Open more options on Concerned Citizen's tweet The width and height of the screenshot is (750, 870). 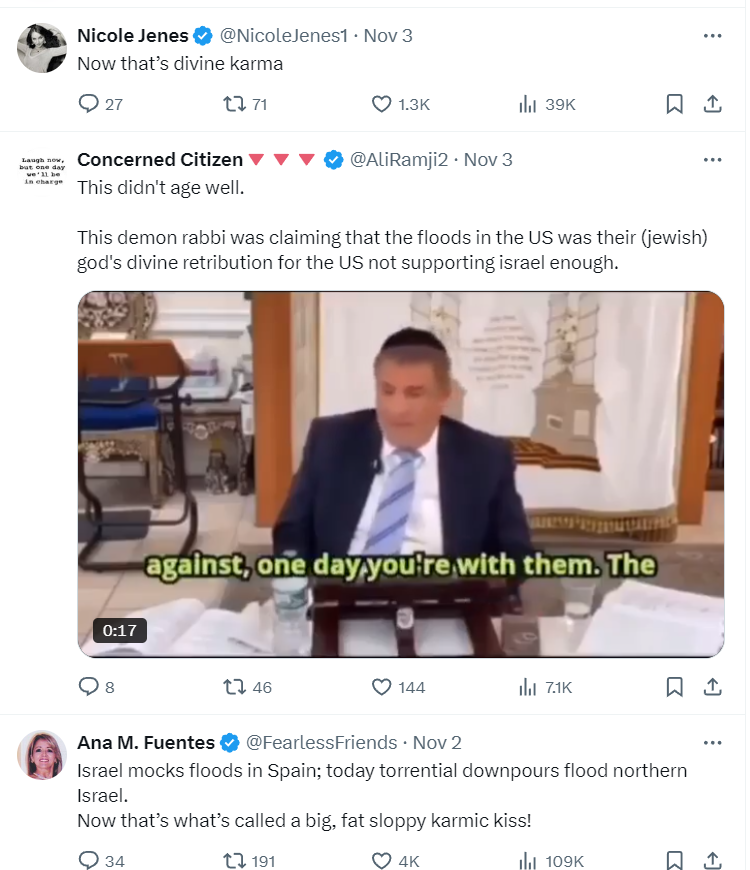pyautogui.click(x=712, y=160)
